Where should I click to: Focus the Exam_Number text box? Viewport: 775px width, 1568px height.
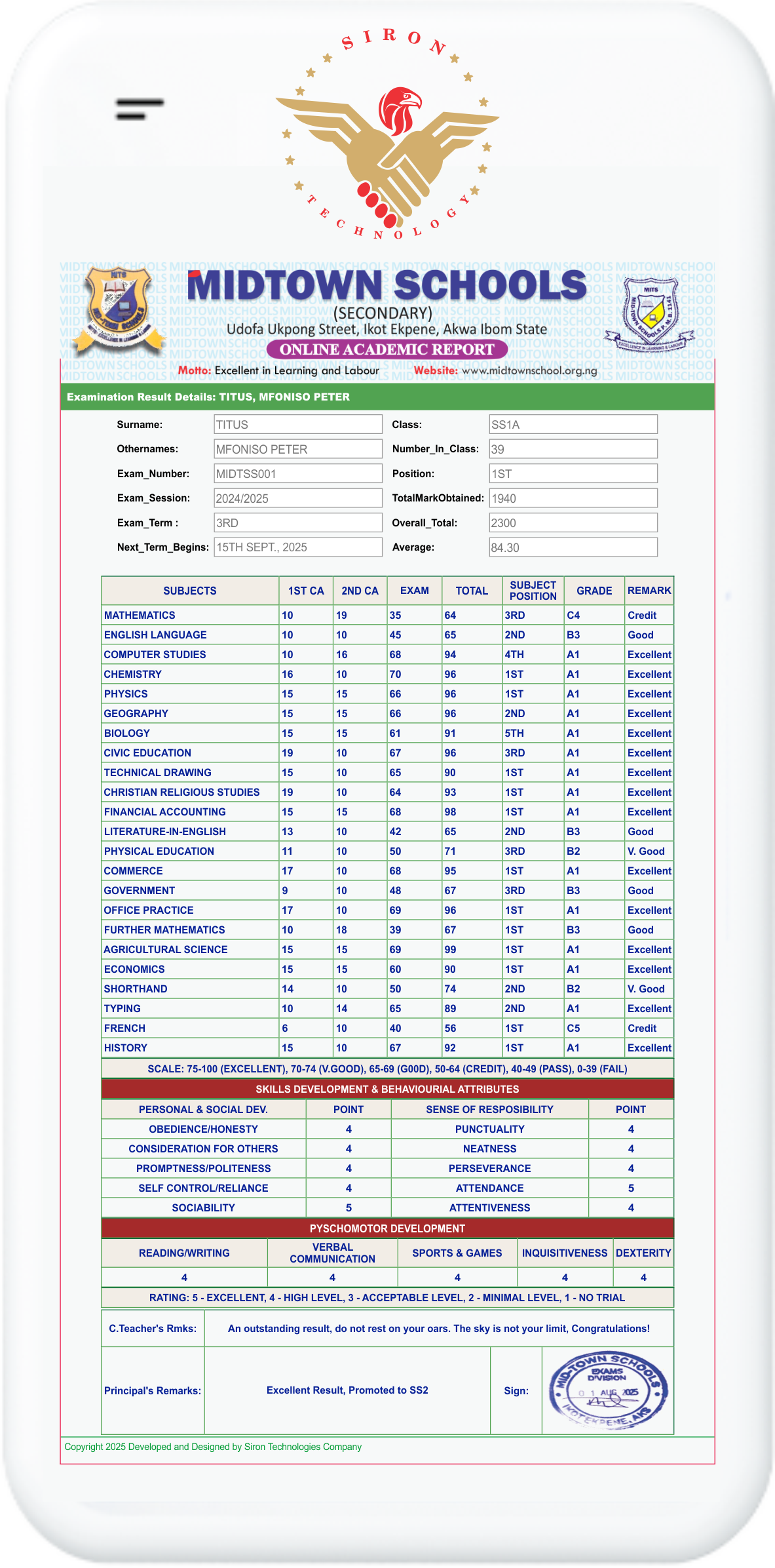(x=297, y=474)
